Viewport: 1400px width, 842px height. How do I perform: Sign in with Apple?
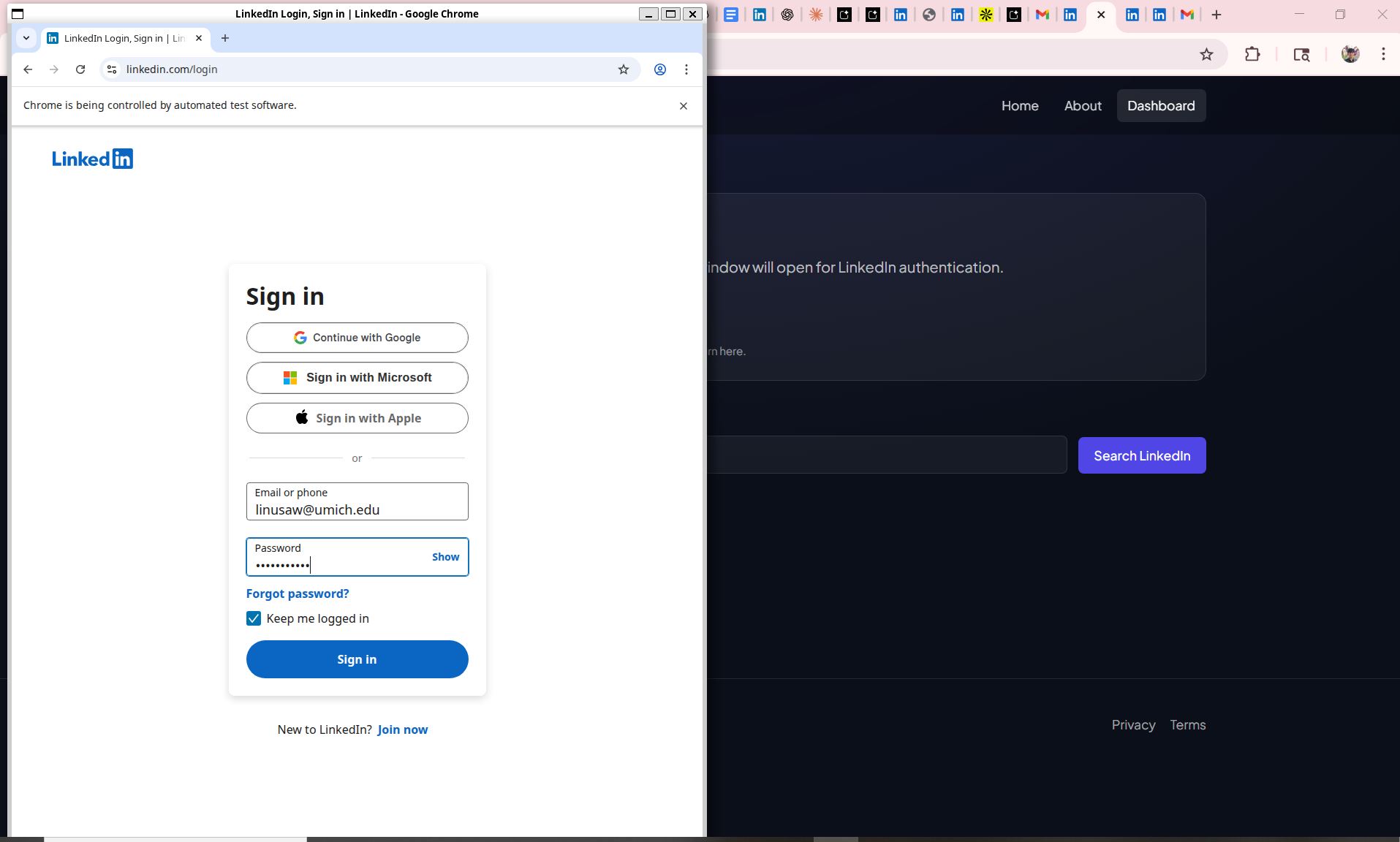click(357, 418)
